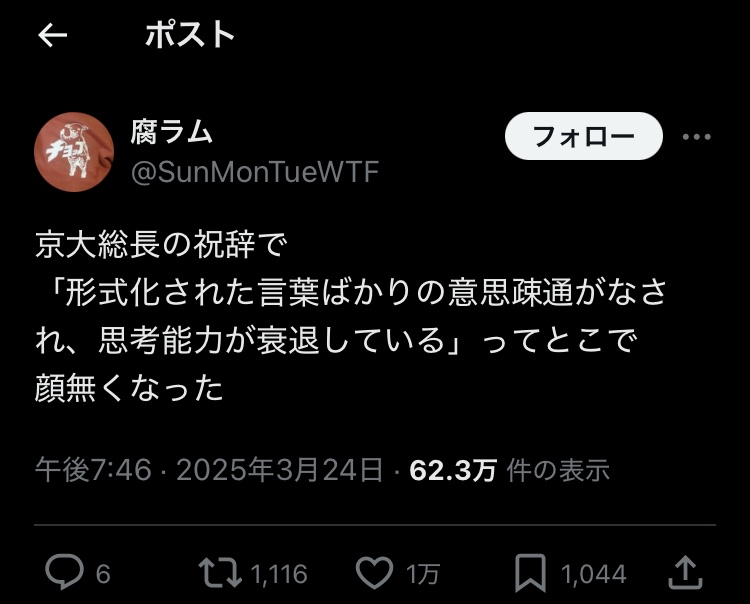Open the @SunMonTueWTF handle link
750x604 pixels.
[x=255, y=172]
